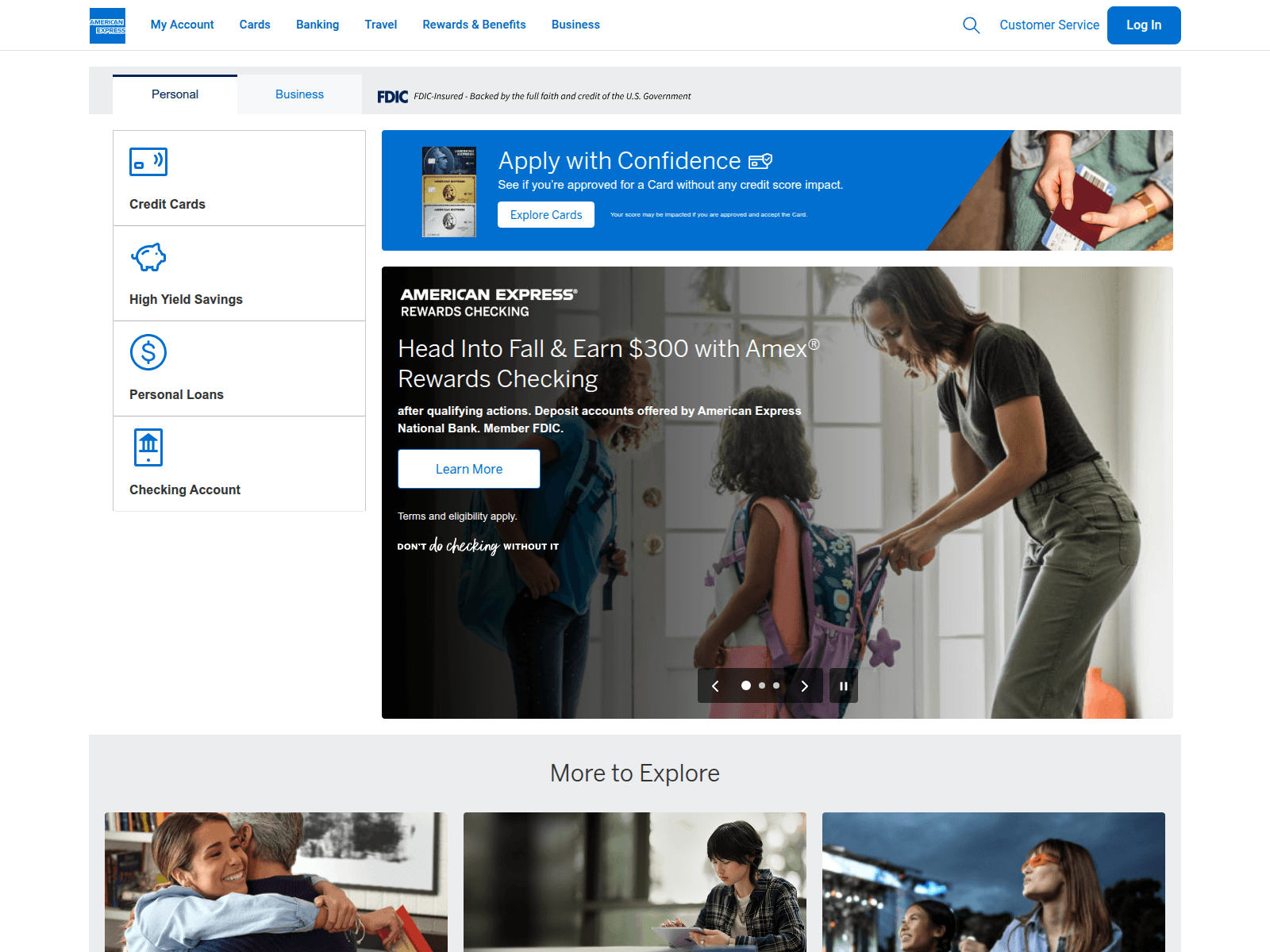Screen dimensions: 1270x952
Task: Open the Cards menu
Action: 255,25
